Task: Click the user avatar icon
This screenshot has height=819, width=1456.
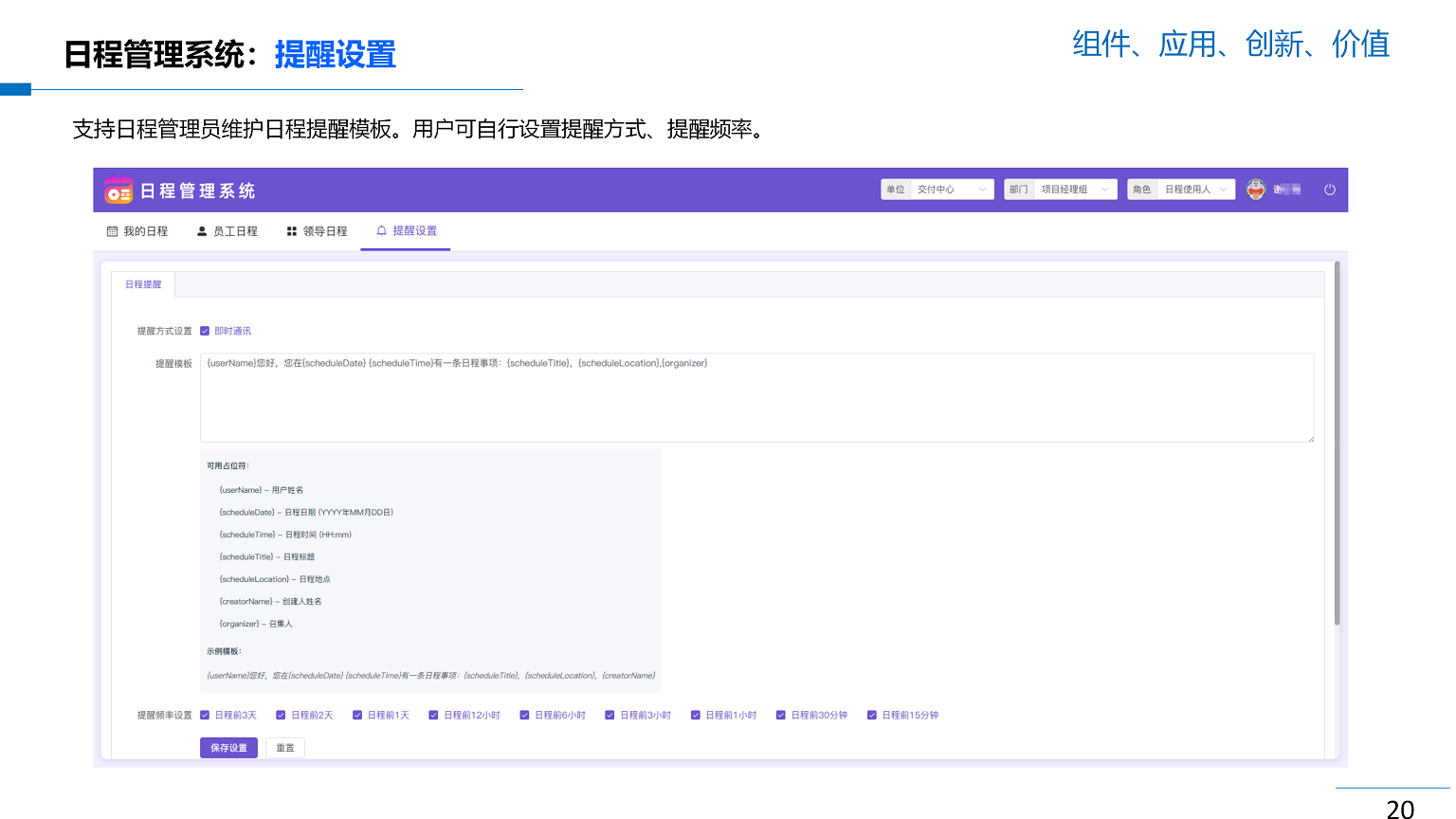Action: point(1255,190)
